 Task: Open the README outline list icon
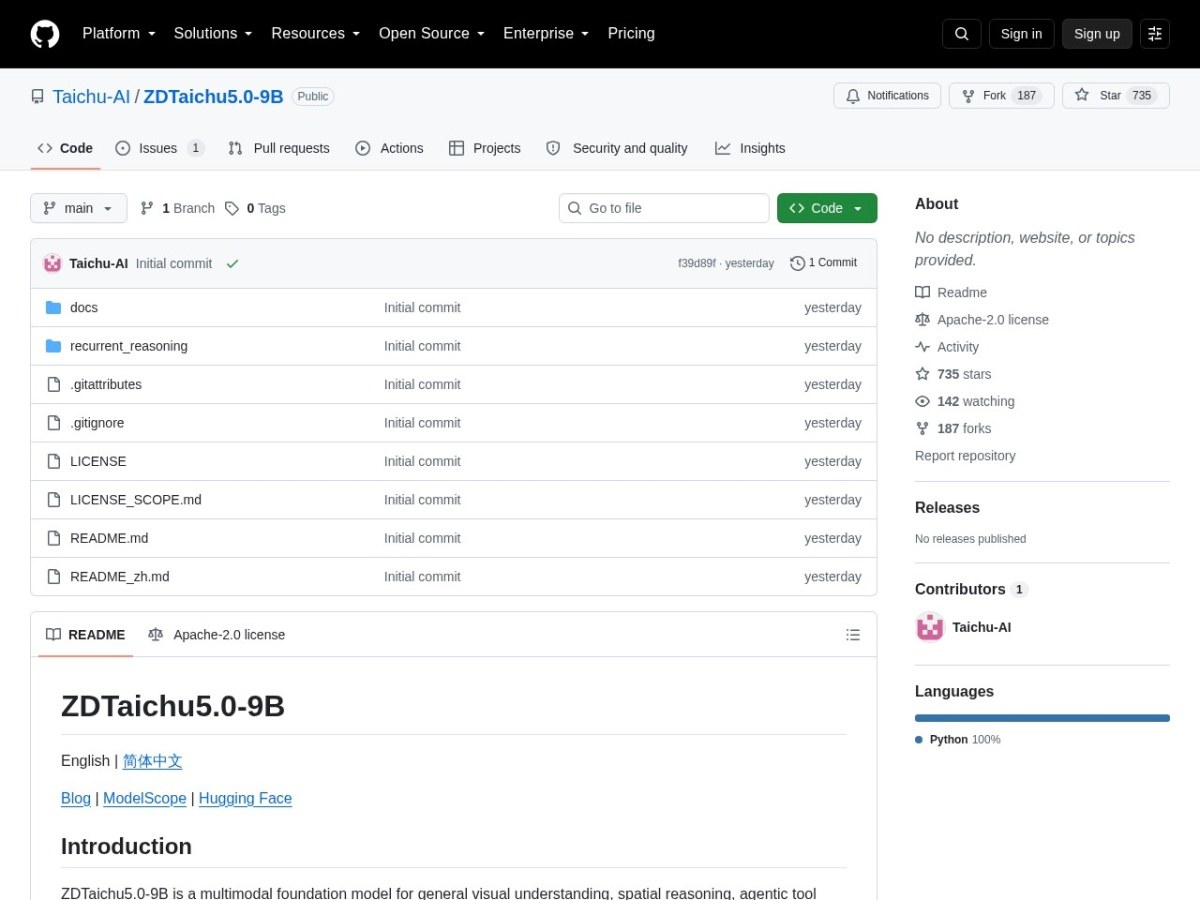pyautogui.click(x=853, y=635)
